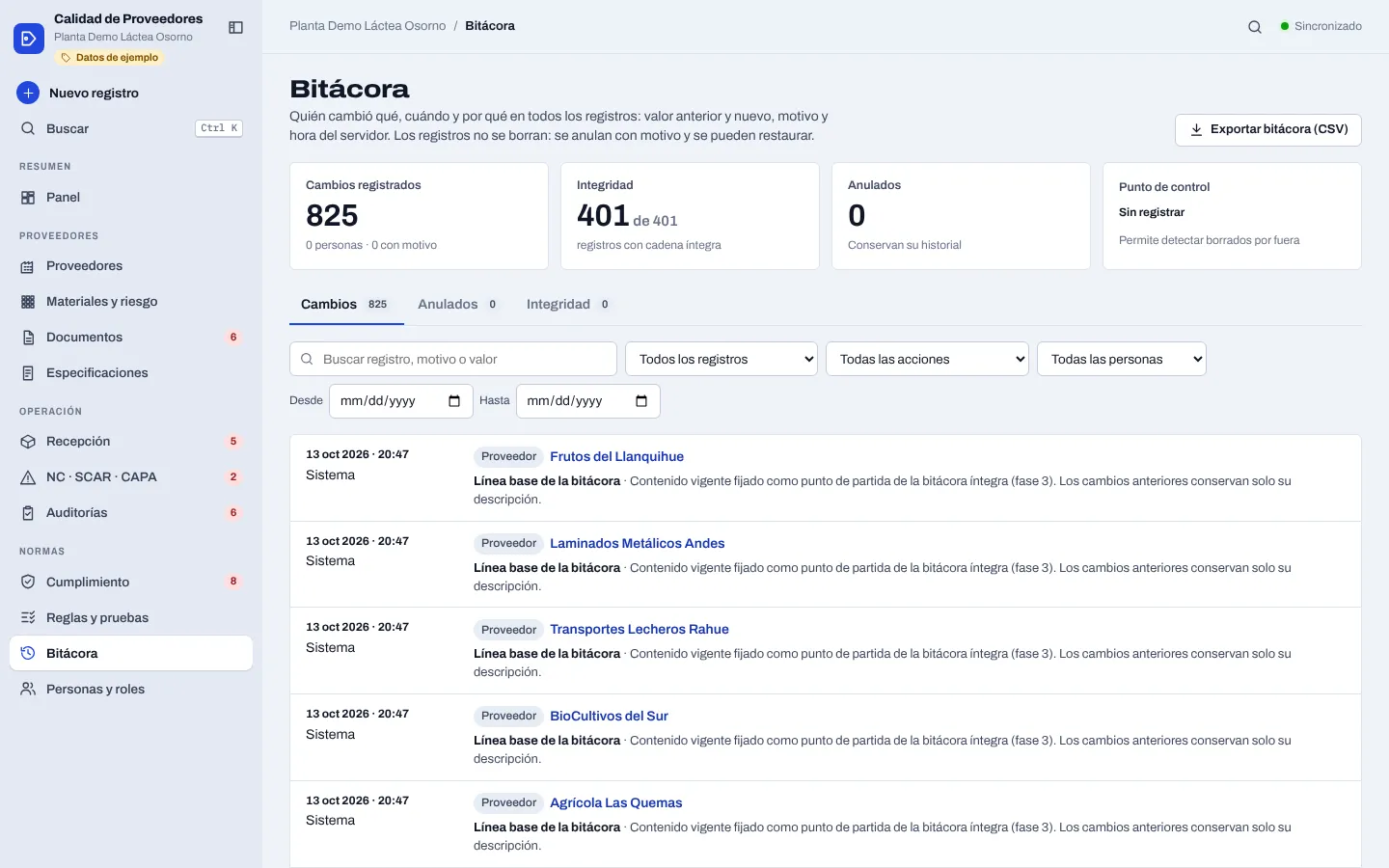This screenshot has width=1389, height=868.
Task: Click the Reglas y pruebas checklist icon
Action: 28,618
